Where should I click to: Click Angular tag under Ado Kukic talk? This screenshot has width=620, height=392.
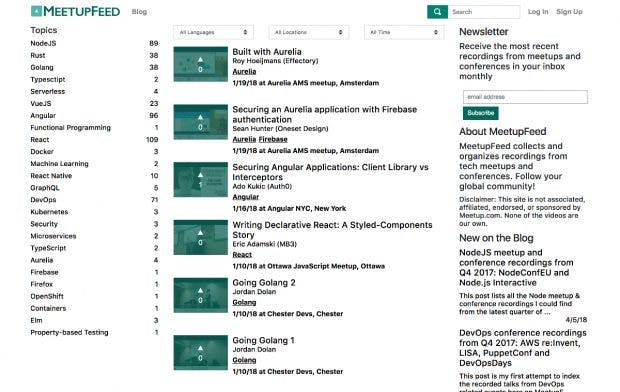(x=246, y=197)
